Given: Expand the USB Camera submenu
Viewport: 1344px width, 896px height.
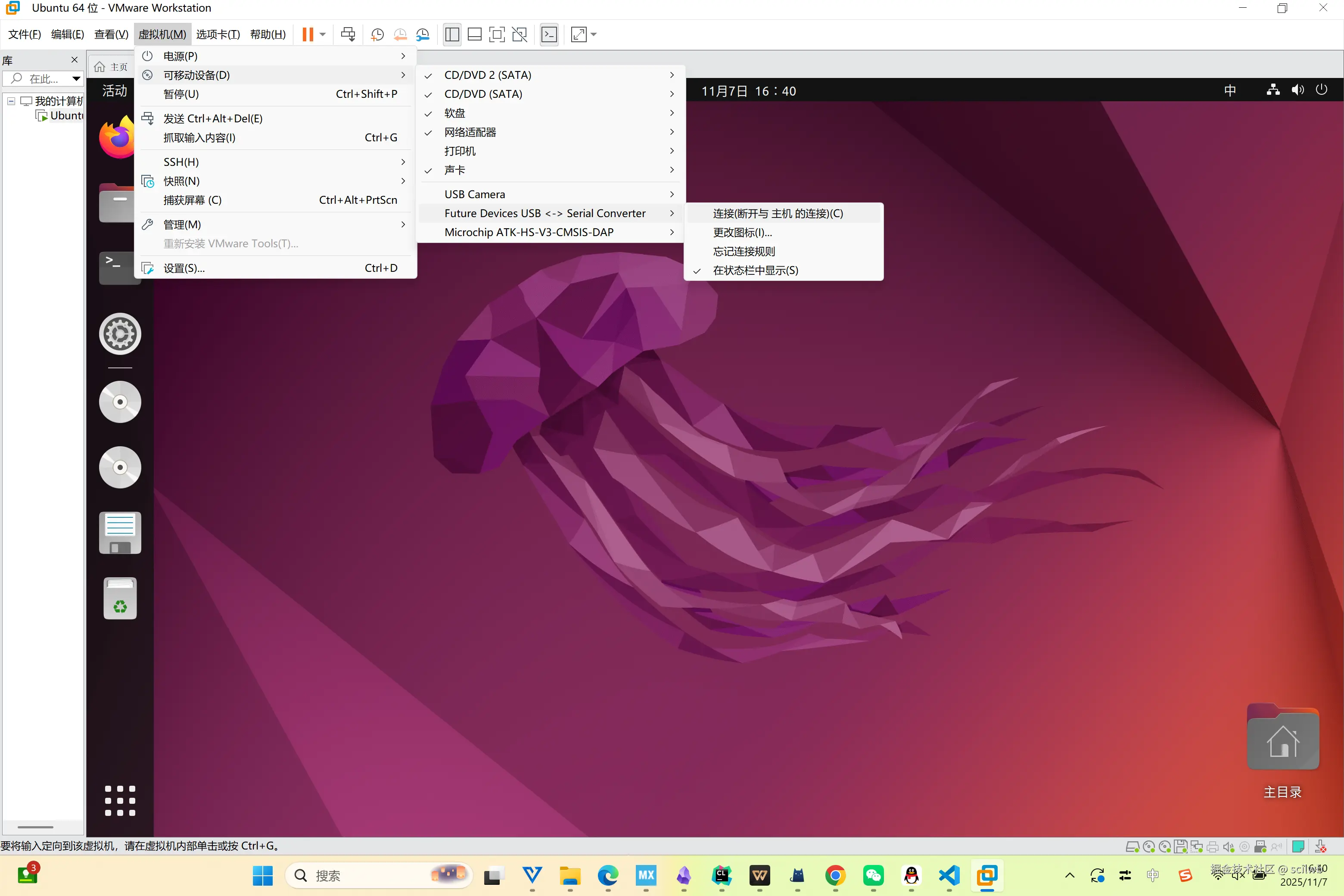Looking at the screenshot, I should (x=474, y=194).
